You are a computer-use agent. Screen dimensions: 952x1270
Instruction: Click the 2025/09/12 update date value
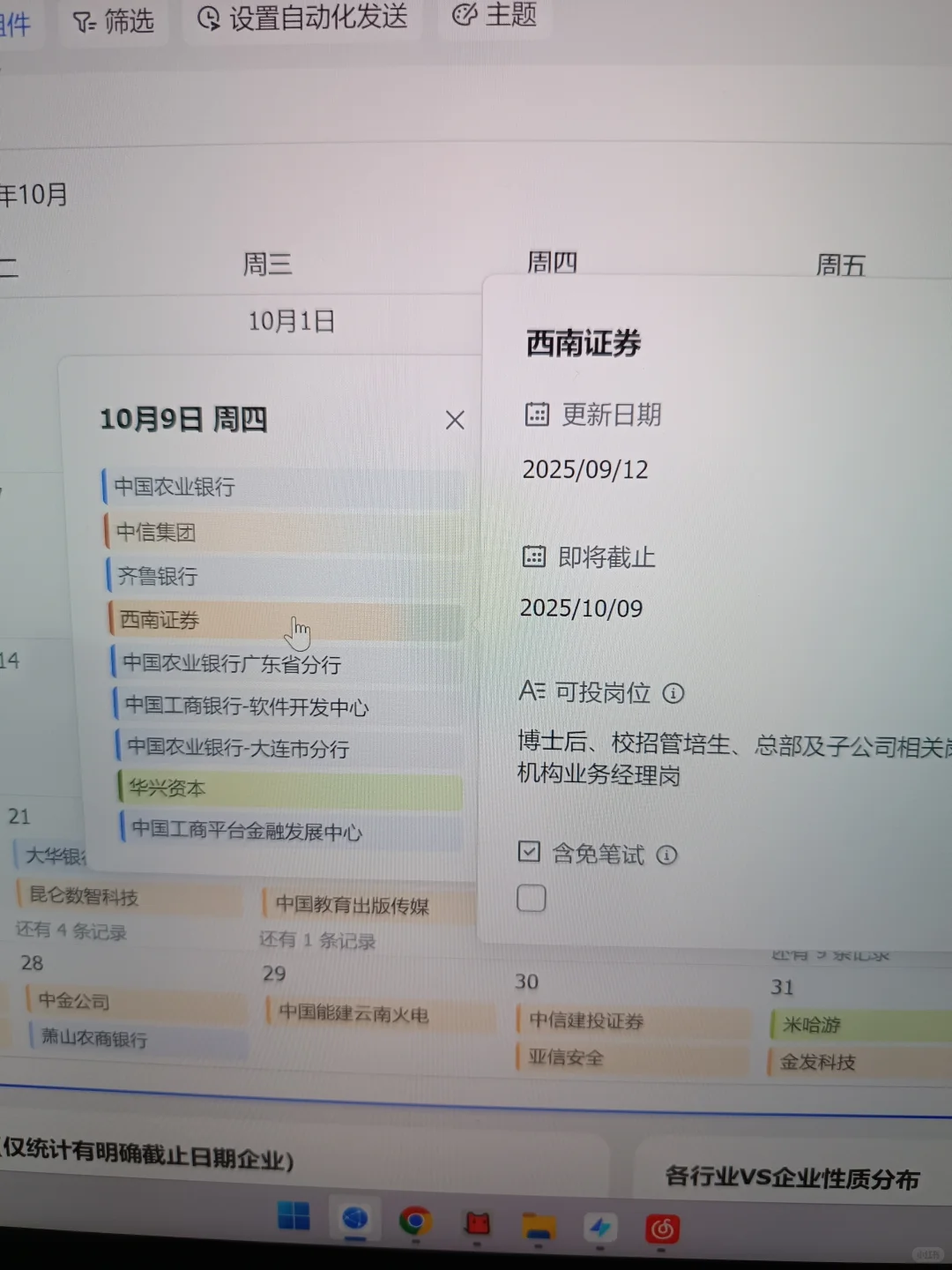(585, 469)
